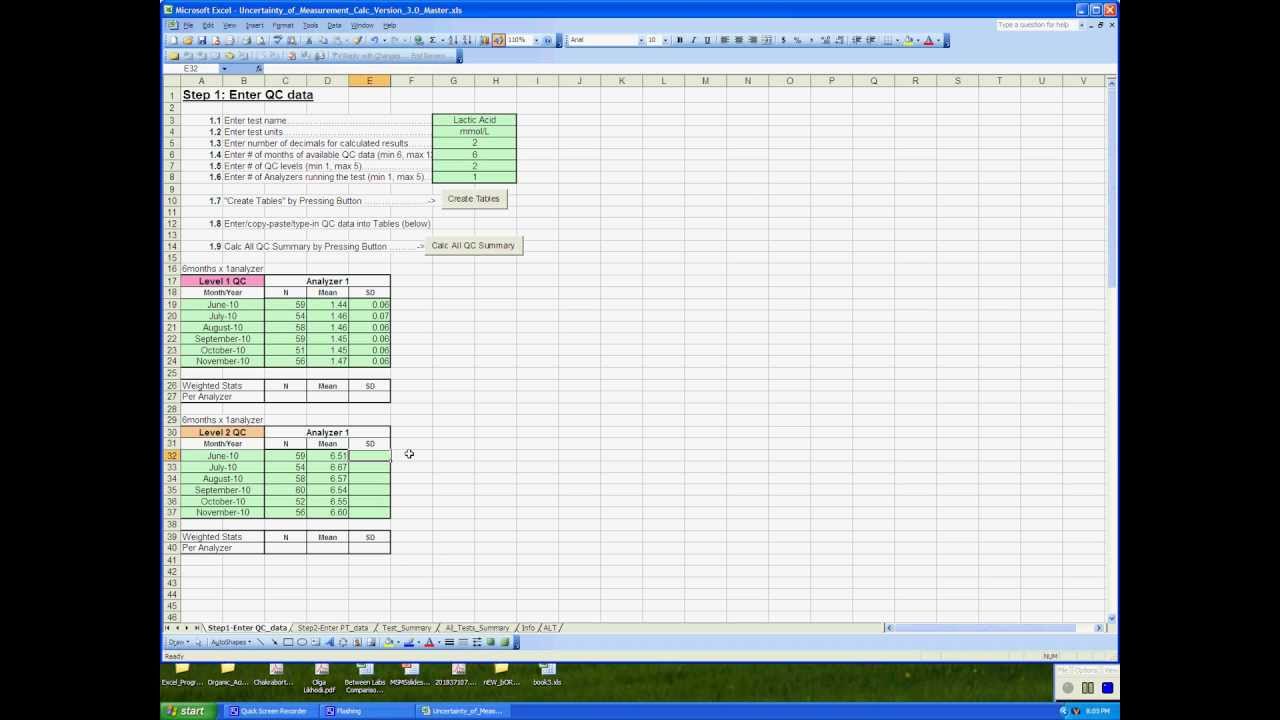Toggle Bold formatting
Viewport: 1280px width, 720px height.
click(x=680, y=40)
